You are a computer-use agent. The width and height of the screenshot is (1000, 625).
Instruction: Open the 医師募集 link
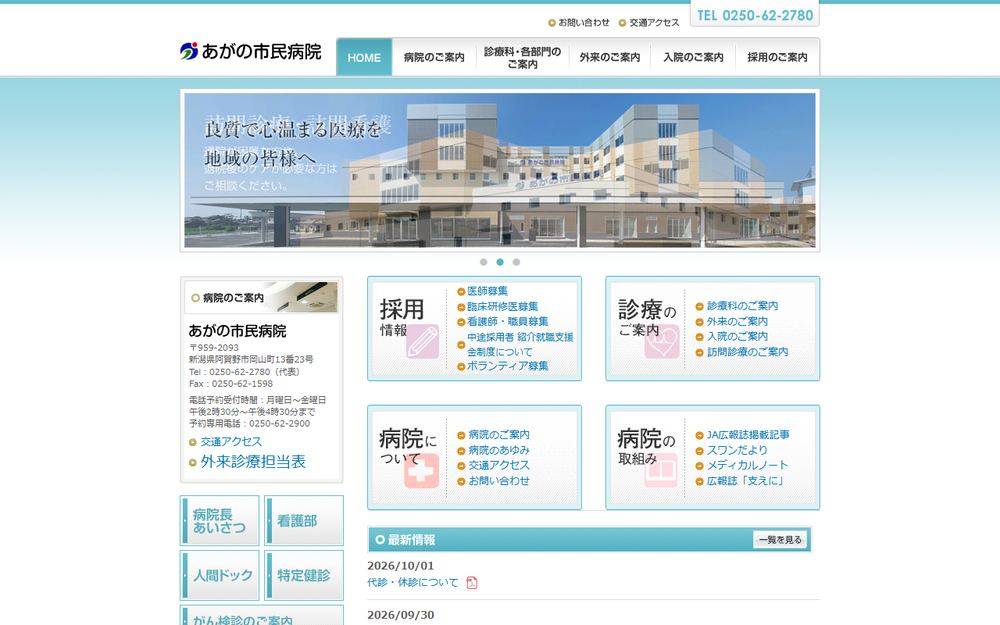coord(487,291)
